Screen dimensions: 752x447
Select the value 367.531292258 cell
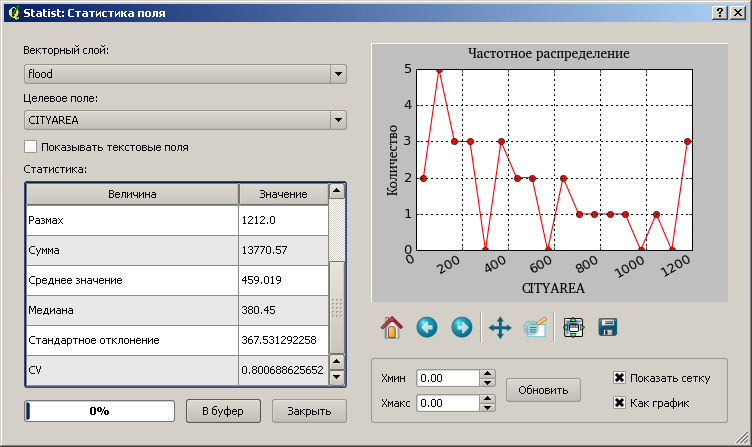click(x=283, y=340)
